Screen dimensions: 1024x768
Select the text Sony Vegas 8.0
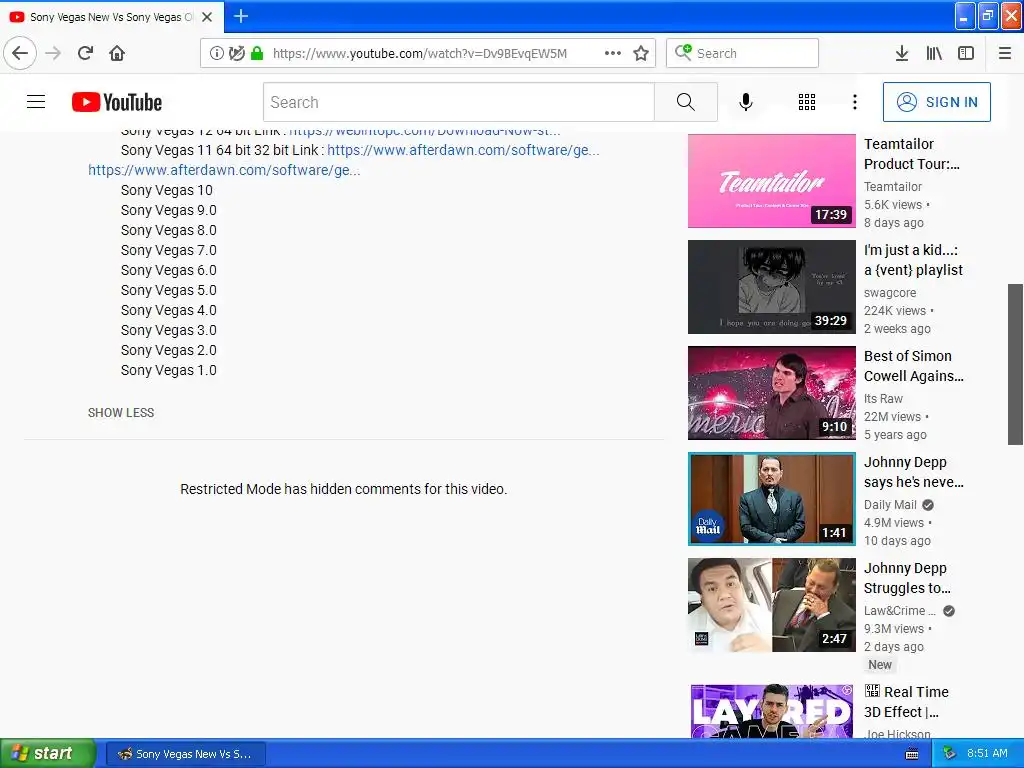[x=168, y=230]
